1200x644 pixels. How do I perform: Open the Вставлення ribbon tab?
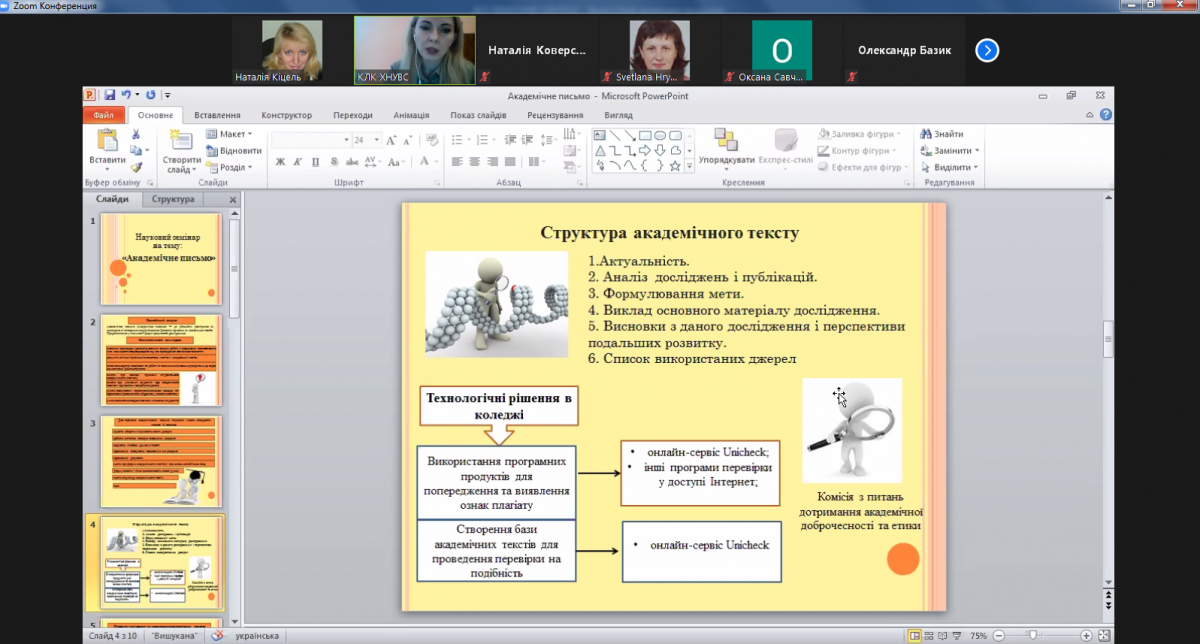(217, 115)
